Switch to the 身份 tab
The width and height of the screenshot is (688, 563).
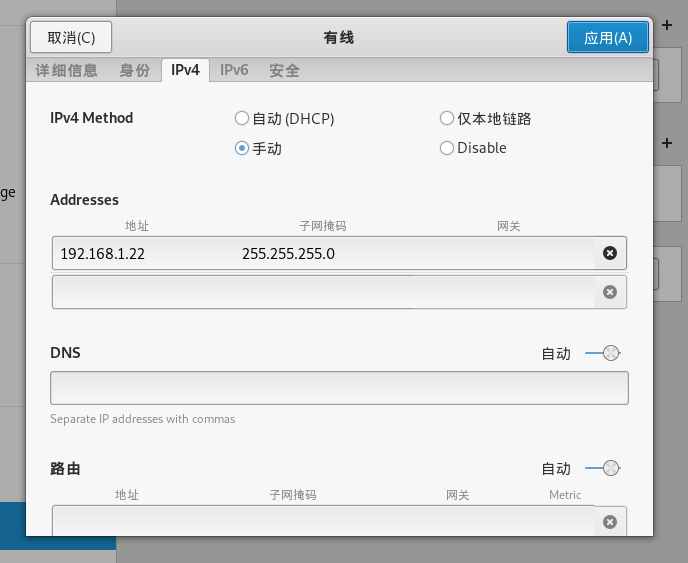tap(134, 70)
